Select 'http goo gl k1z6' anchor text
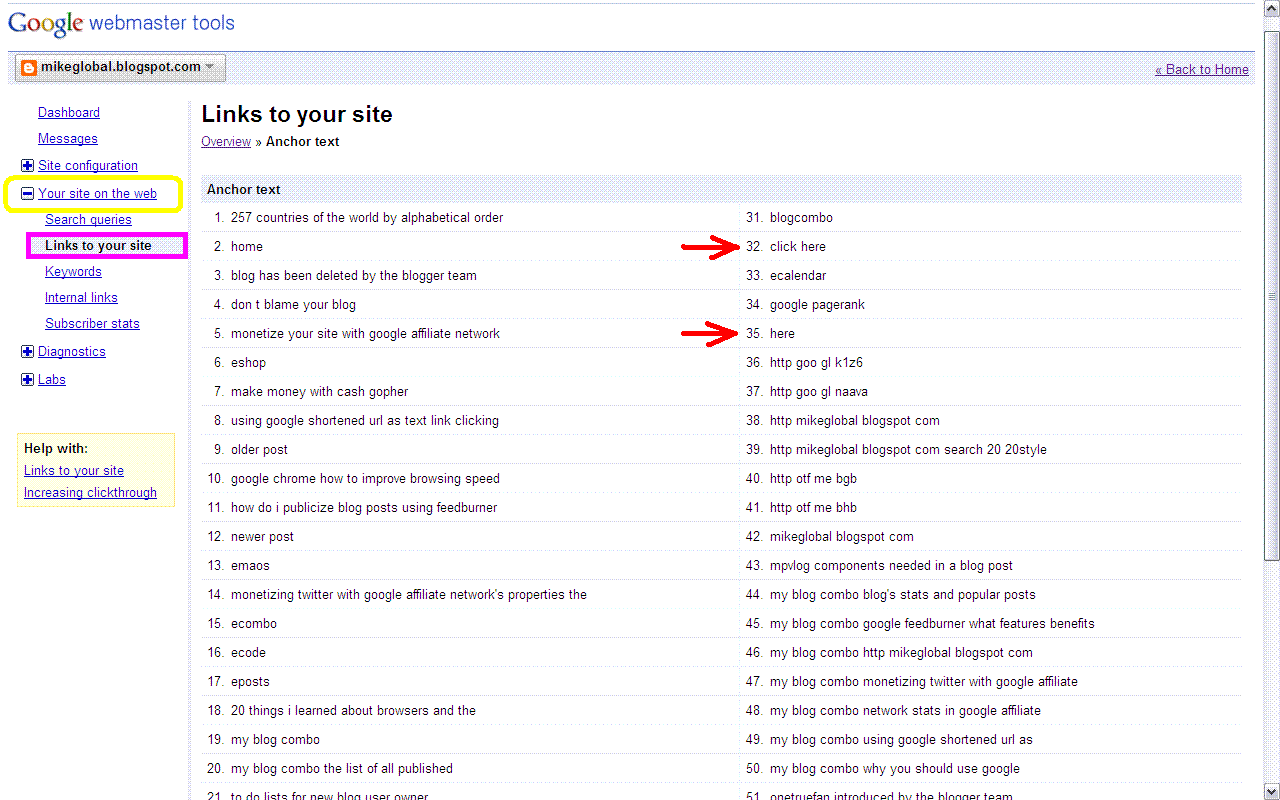Image resolution: width=1280 pixels, height=800 pixels. (x=816, y=363)
